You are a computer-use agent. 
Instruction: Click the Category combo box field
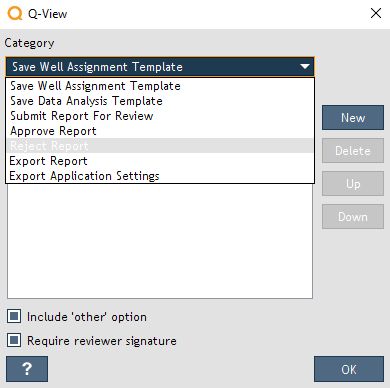pos(160,66)
